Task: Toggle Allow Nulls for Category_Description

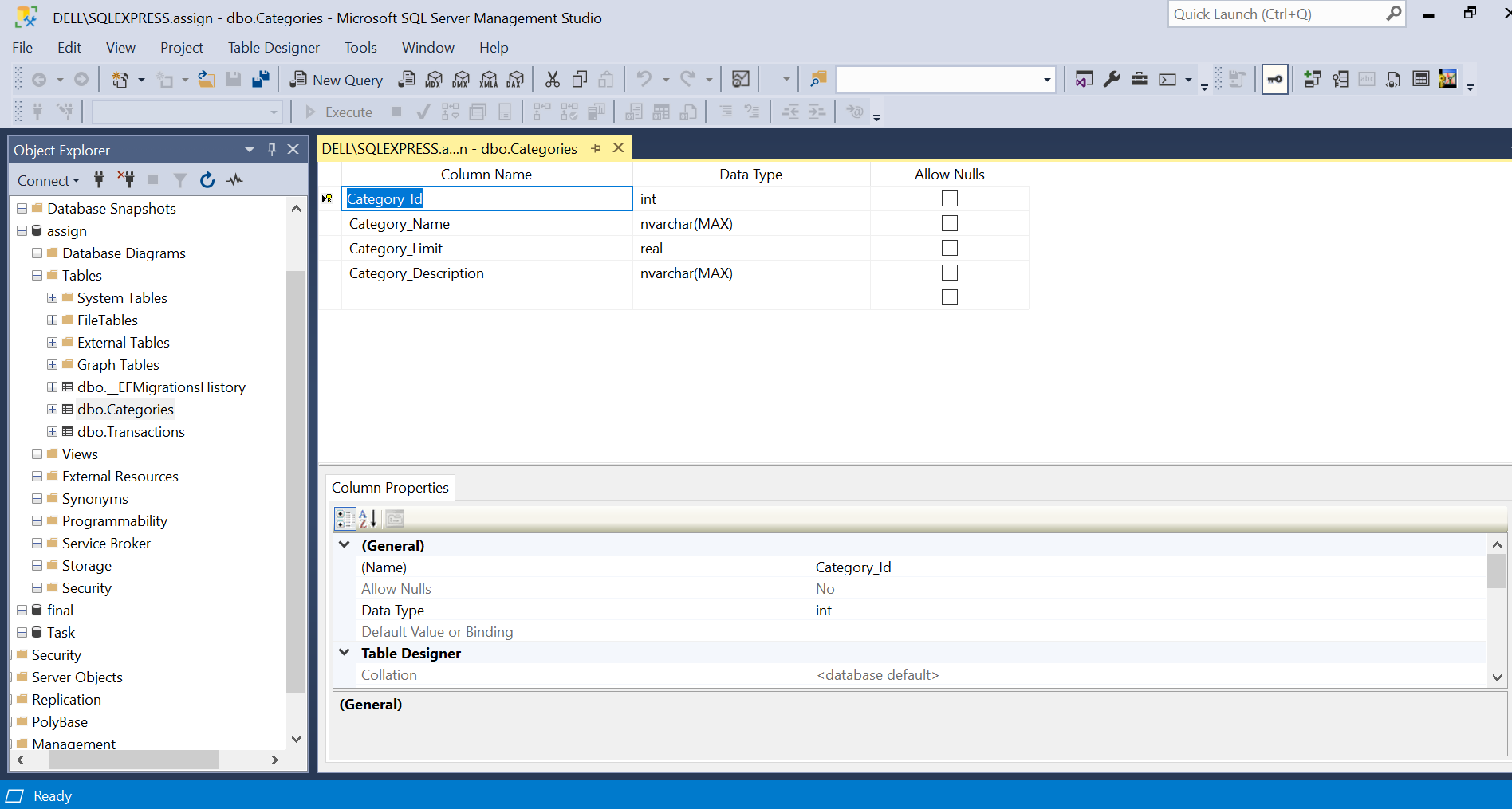Action: (x=949, y=273)
